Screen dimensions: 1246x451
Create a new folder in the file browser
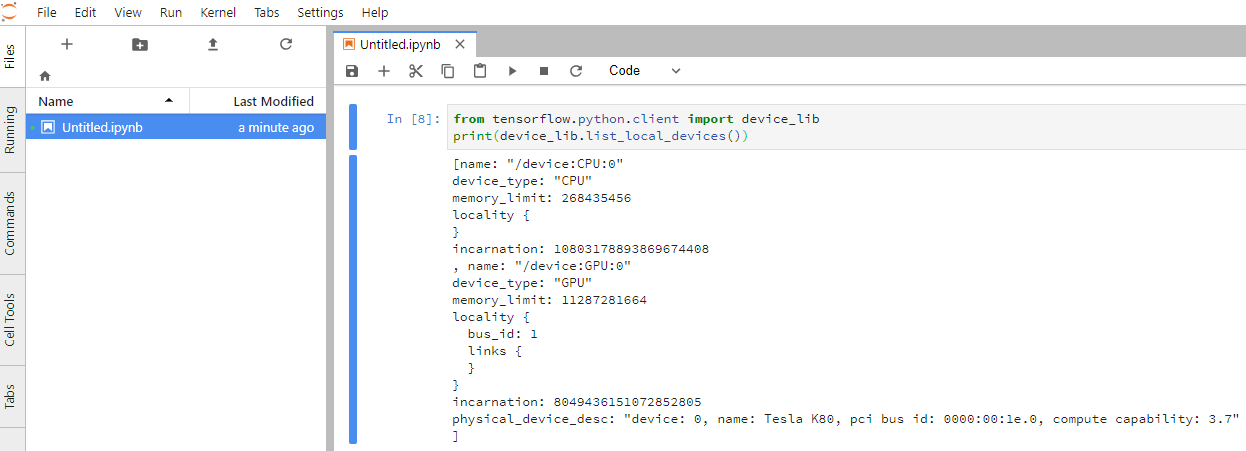click(x=140, y=44)
